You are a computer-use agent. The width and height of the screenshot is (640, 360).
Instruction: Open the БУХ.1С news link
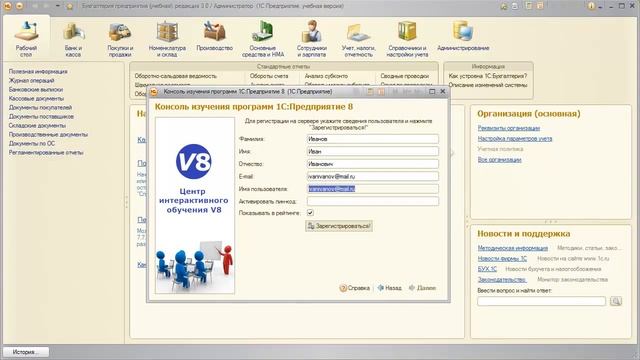tap(487, 269)
